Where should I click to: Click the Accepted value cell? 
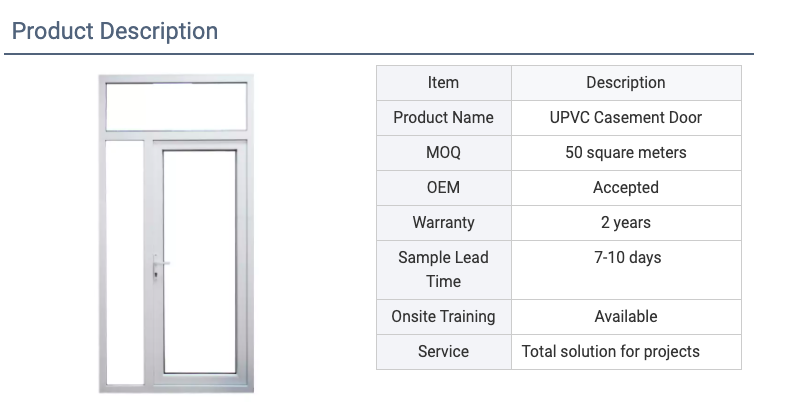pyautogui.click(x=626, y=187)
